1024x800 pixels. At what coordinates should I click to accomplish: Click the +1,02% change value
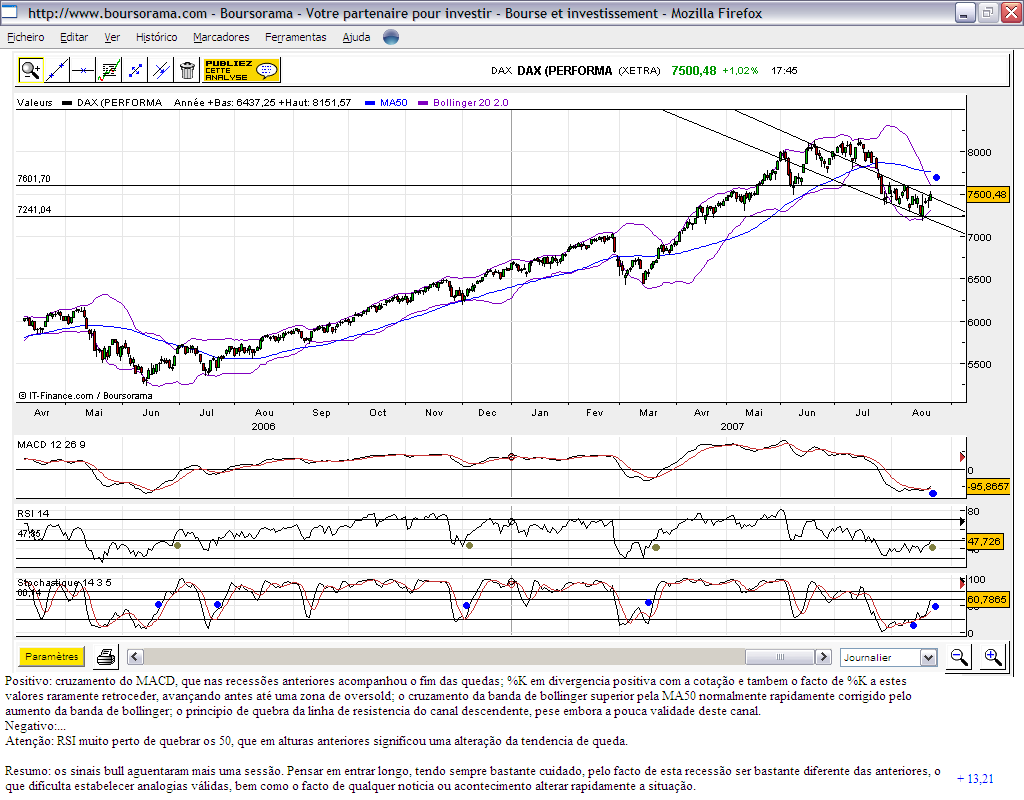740,71
